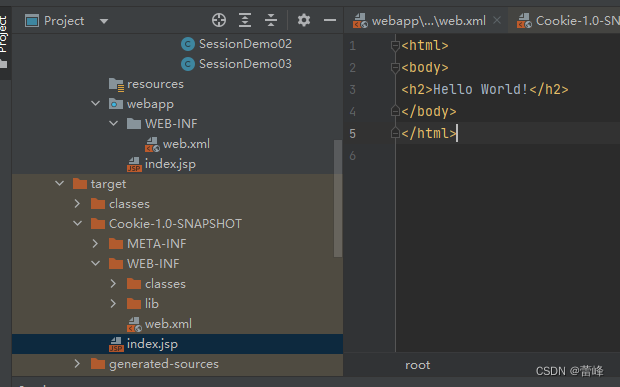
Task: Expand the classes folder under Cookie WEB-INF
Action: point(113,283)
